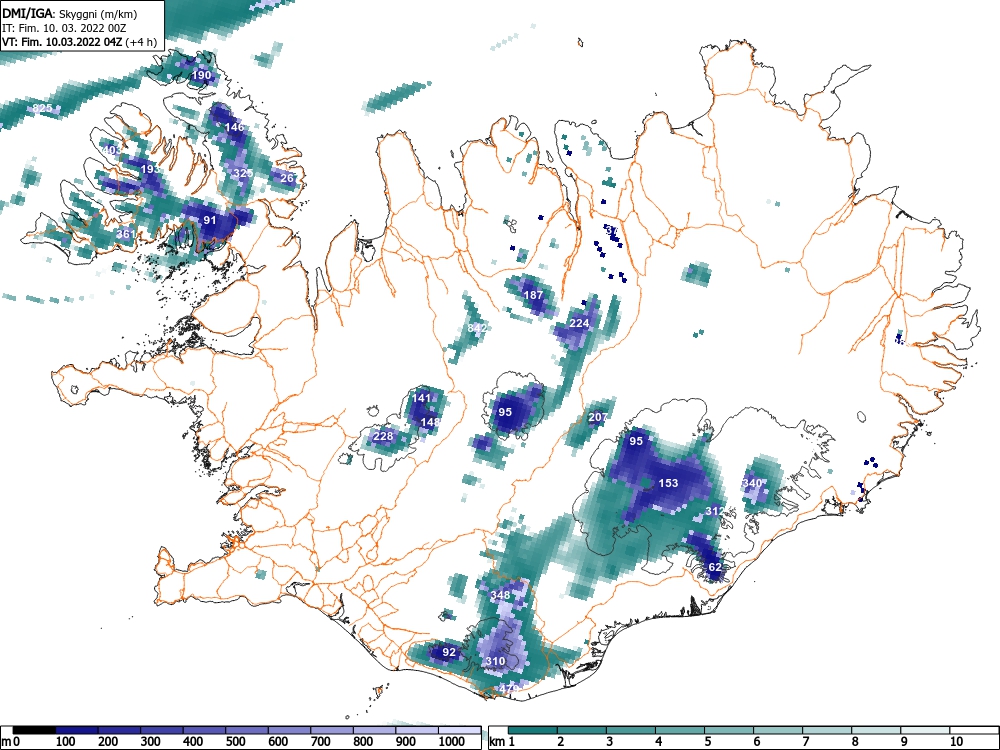1000x750 pixels.
Task: Click the 146 visibility label
Action: pos(234,127)
